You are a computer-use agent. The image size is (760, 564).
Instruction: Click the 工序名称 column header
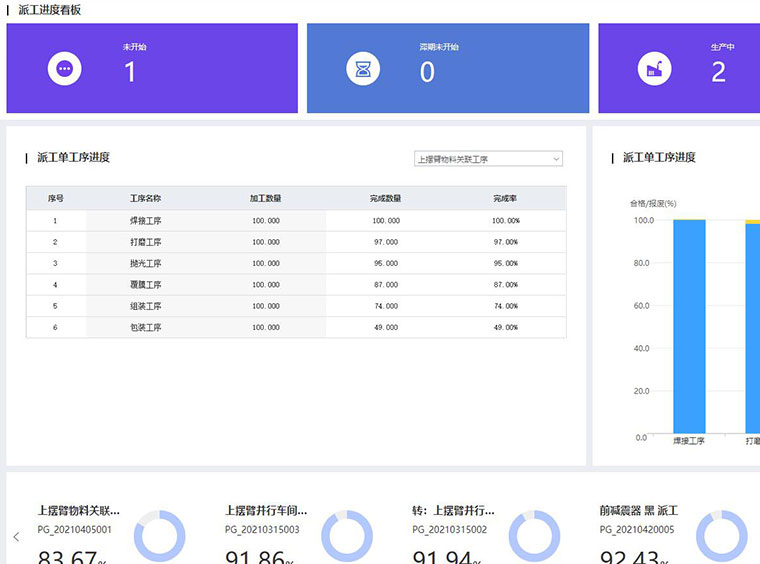[145, 199]
